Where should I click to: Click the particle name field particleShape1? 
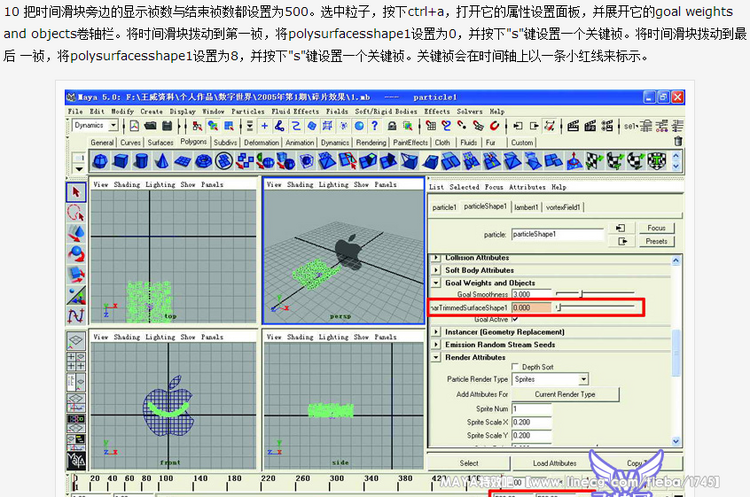(x=558, y=234)
